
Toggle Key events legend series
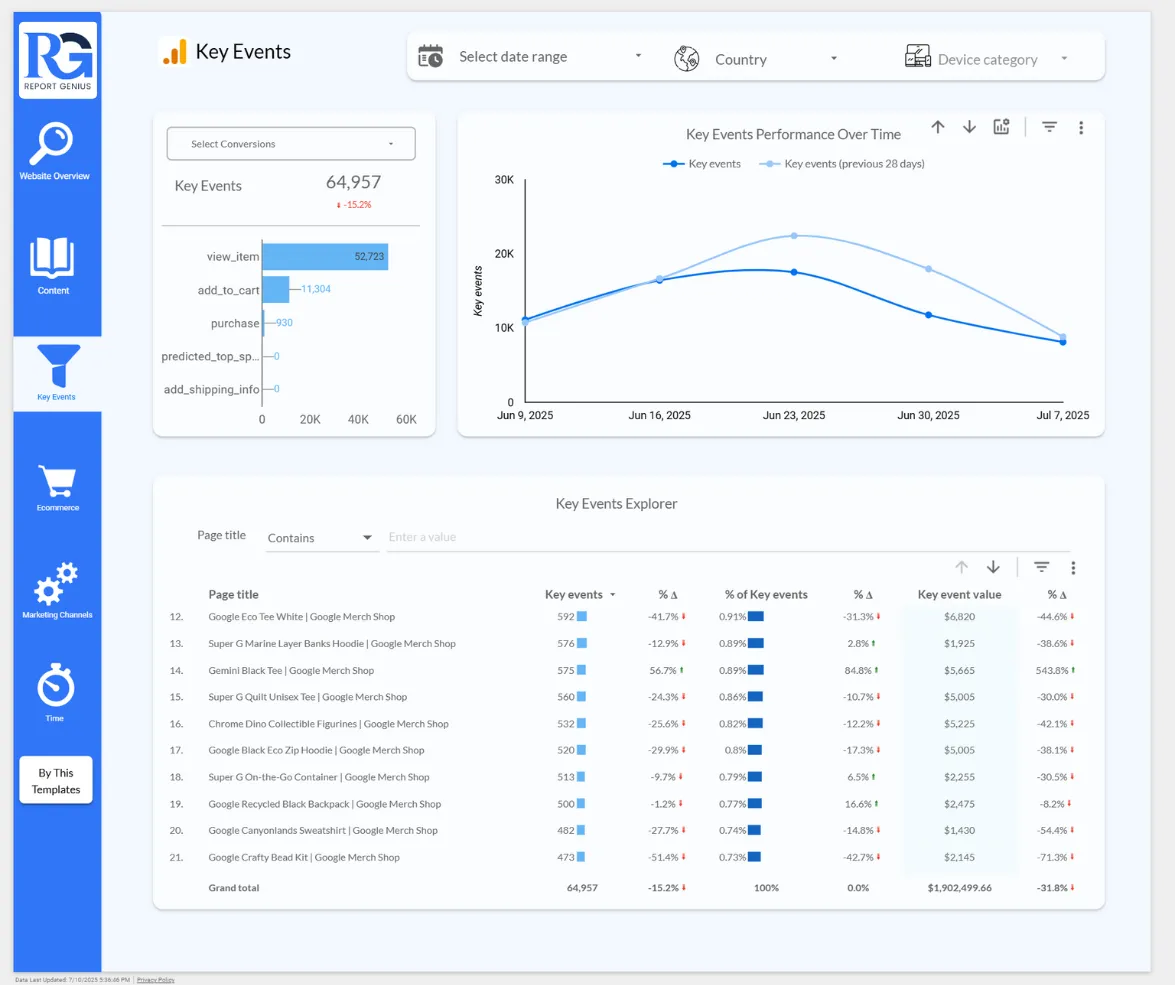point(702,163)
